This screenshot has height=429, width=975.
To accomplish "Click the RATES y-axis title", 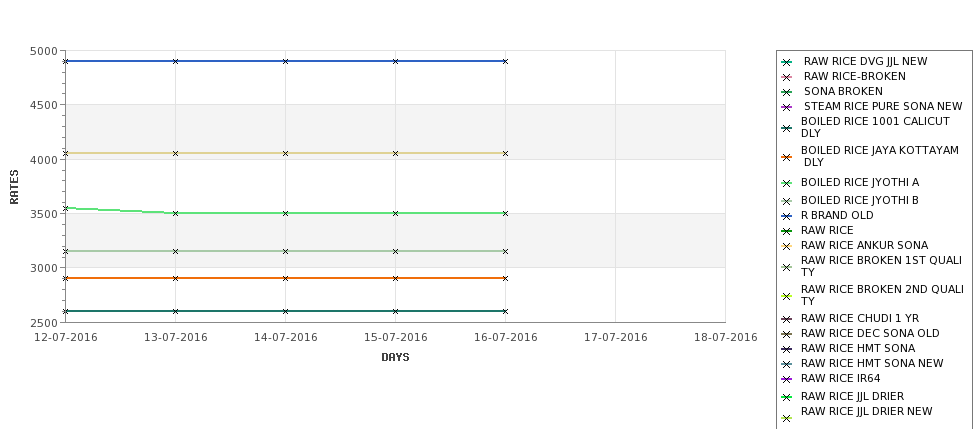I will pyautogui.click(x=15, y=186).
